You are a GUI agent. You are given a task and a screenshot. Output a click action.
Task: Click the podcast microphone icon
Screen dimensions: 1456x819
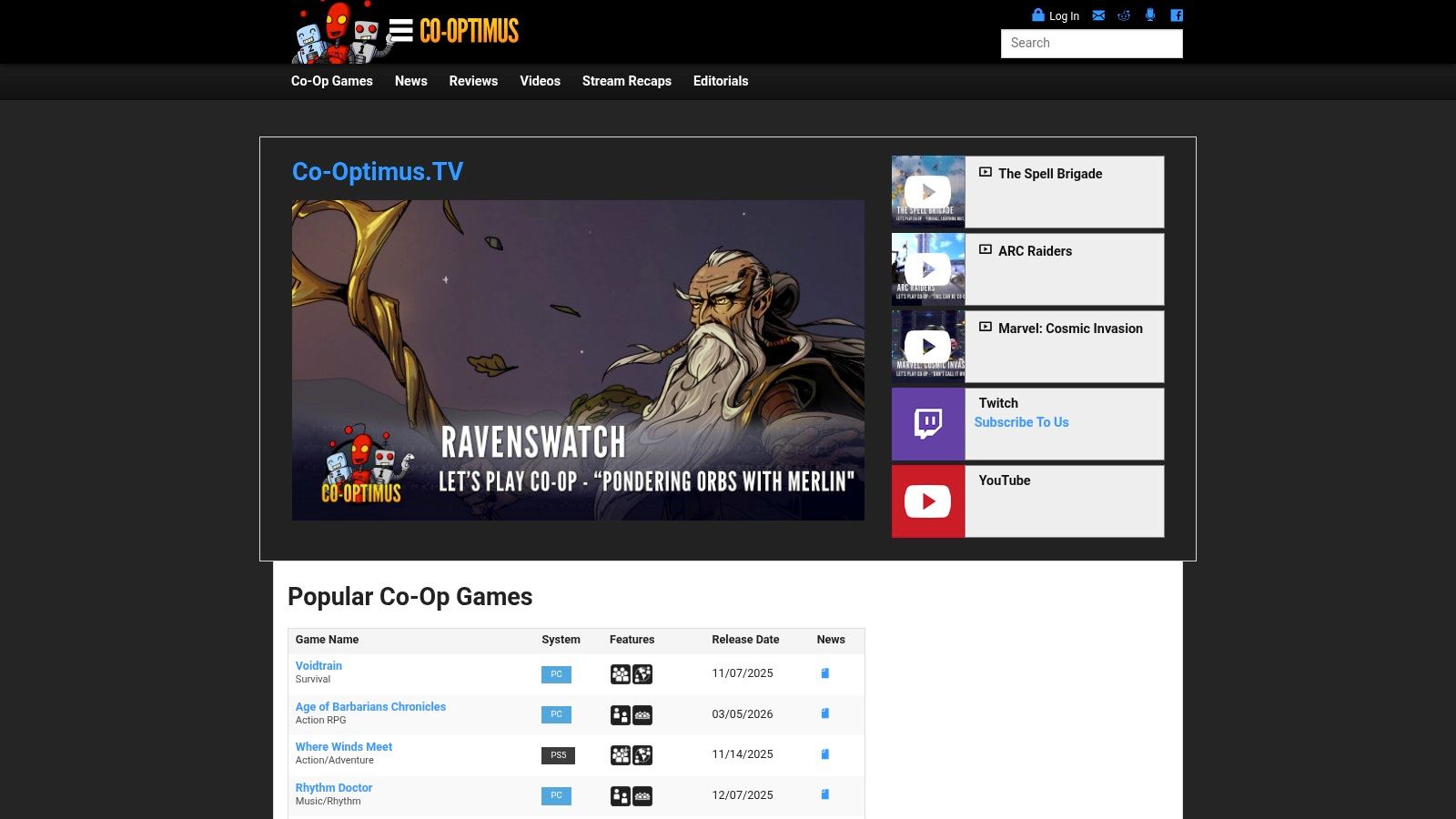1150,15
